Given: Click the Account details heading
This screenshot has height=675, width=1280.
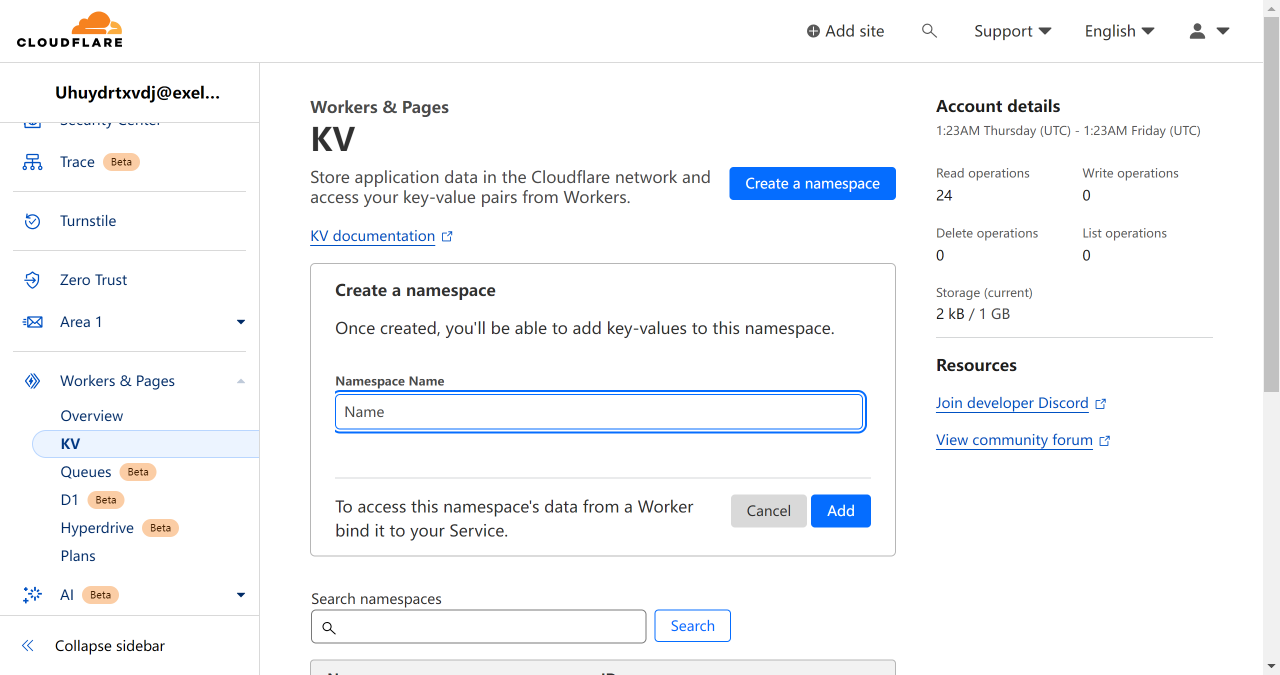Looking at the screenshot, I should 998,106.
